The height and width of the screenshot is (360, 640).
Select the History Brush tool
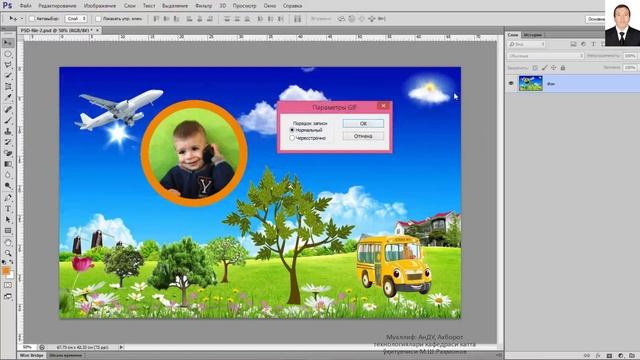(8, 142)
